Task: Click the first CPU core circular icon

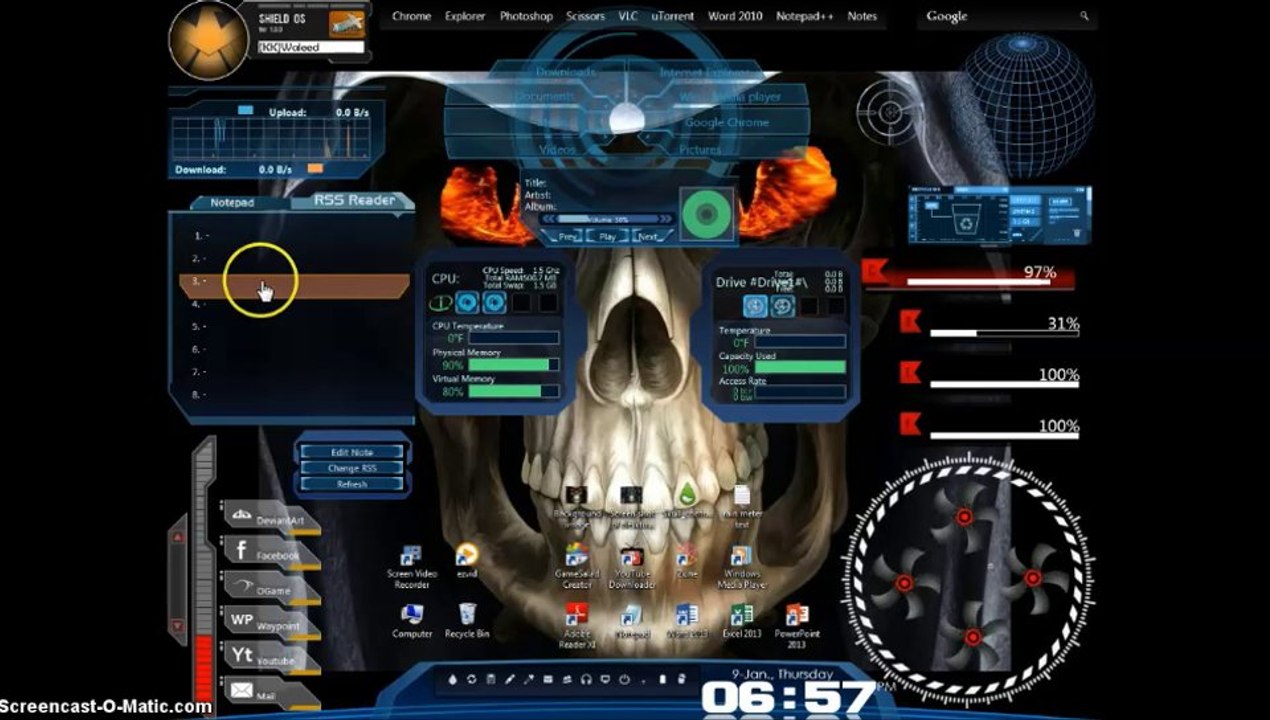Action: pyautogui.click(x=467, y=302)
